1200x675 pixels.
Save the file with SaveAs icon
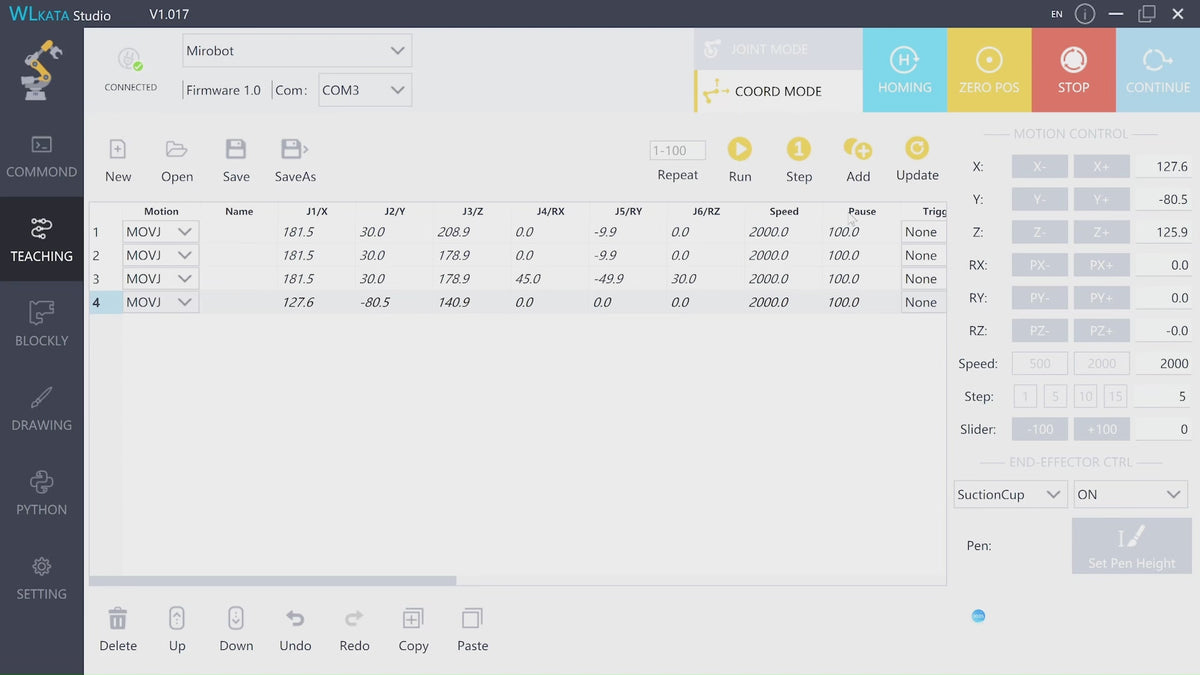click(294, 150)
